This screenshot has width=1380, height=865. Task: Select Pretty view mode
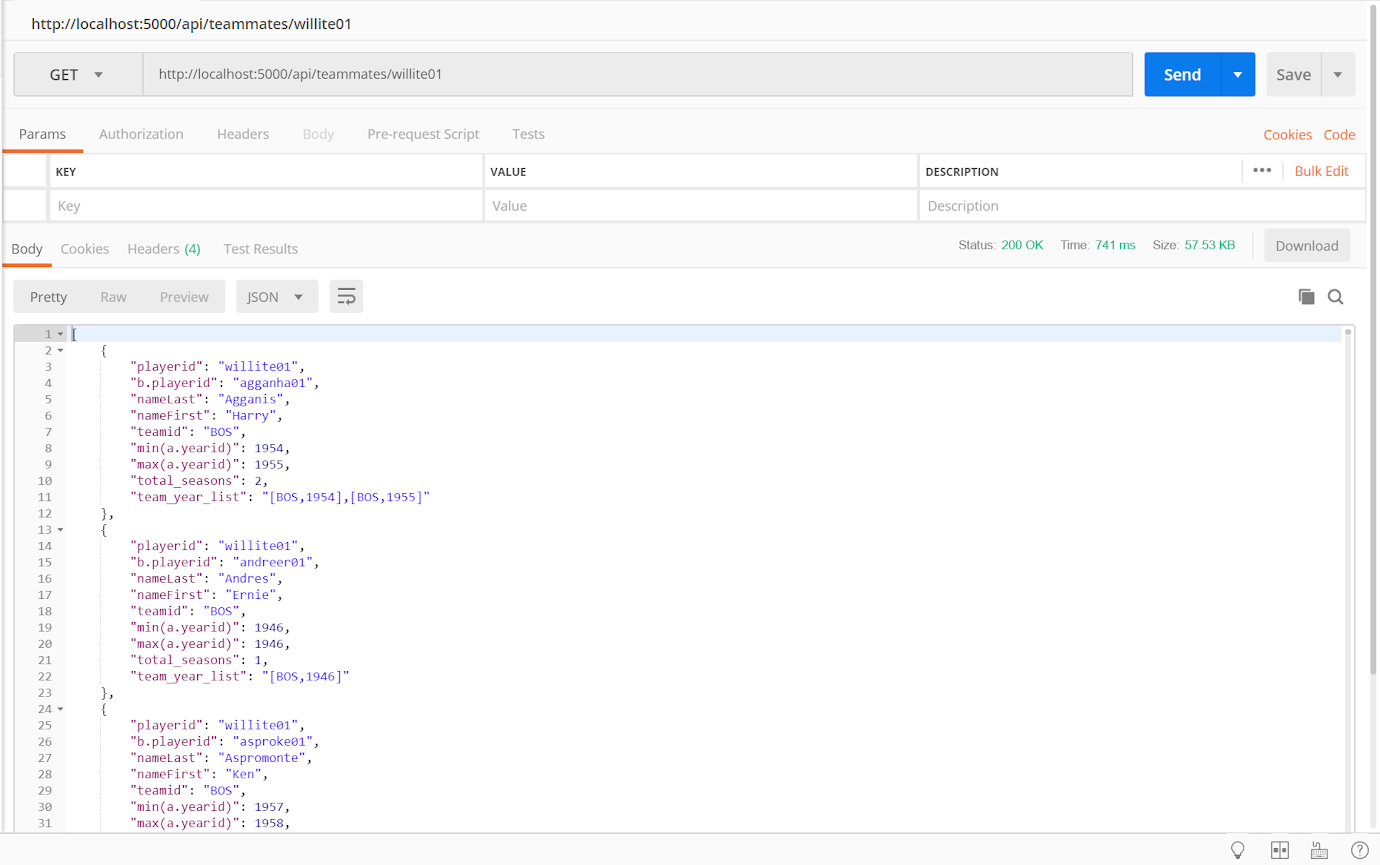[x=49, y=297]
